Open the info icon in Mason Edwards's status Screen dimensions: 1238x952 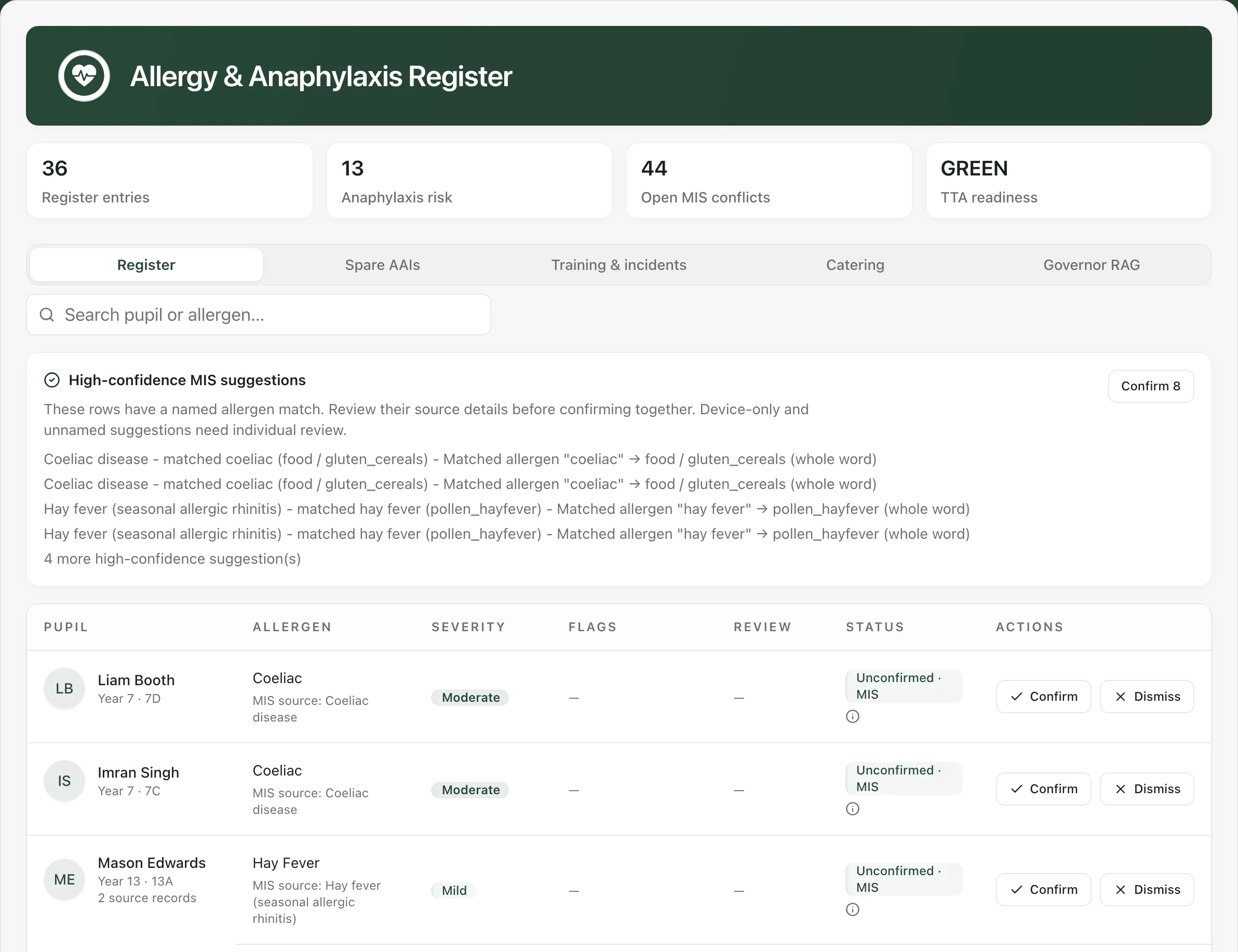pyautogui.click(x=853, y=909)
